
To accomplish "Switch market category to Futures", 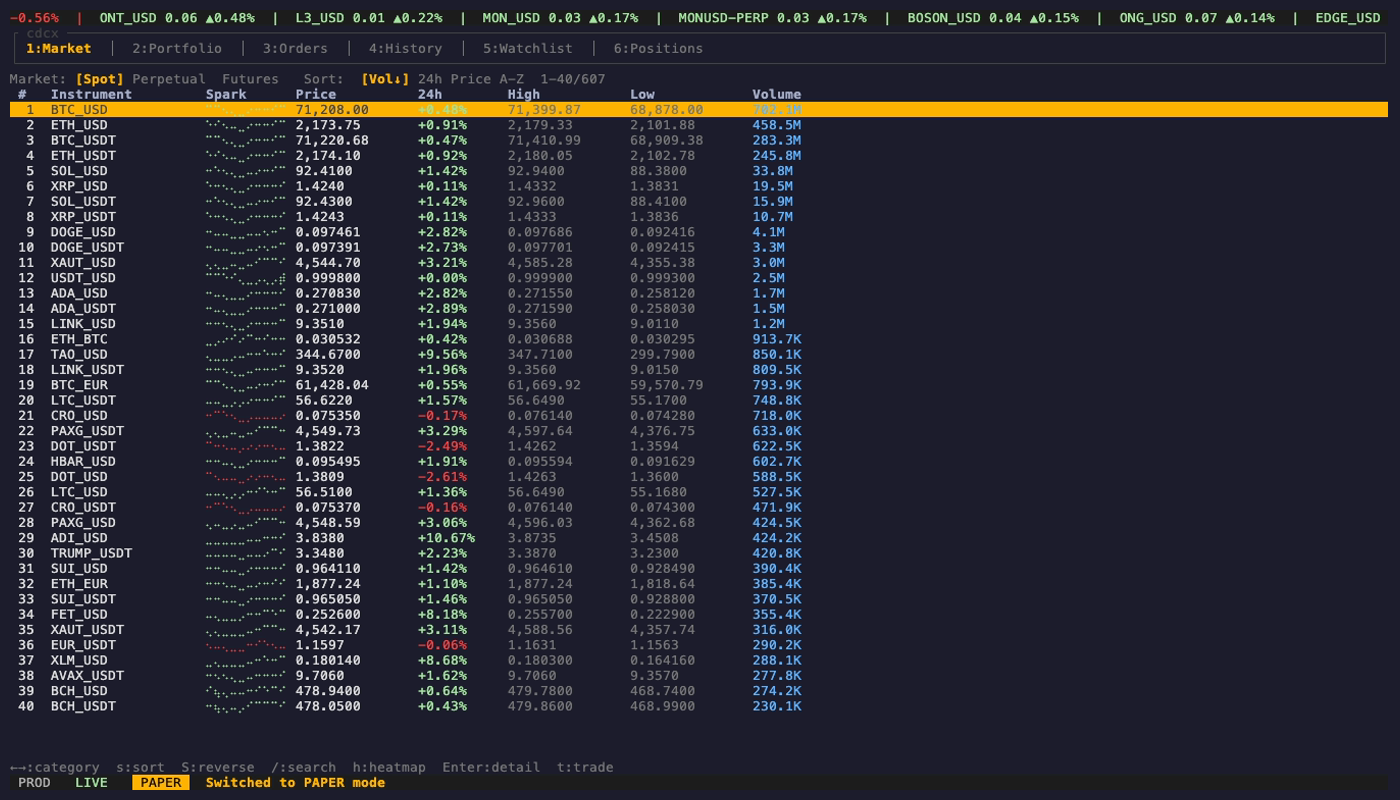I will pyautogui.click(x=251, y=79).
